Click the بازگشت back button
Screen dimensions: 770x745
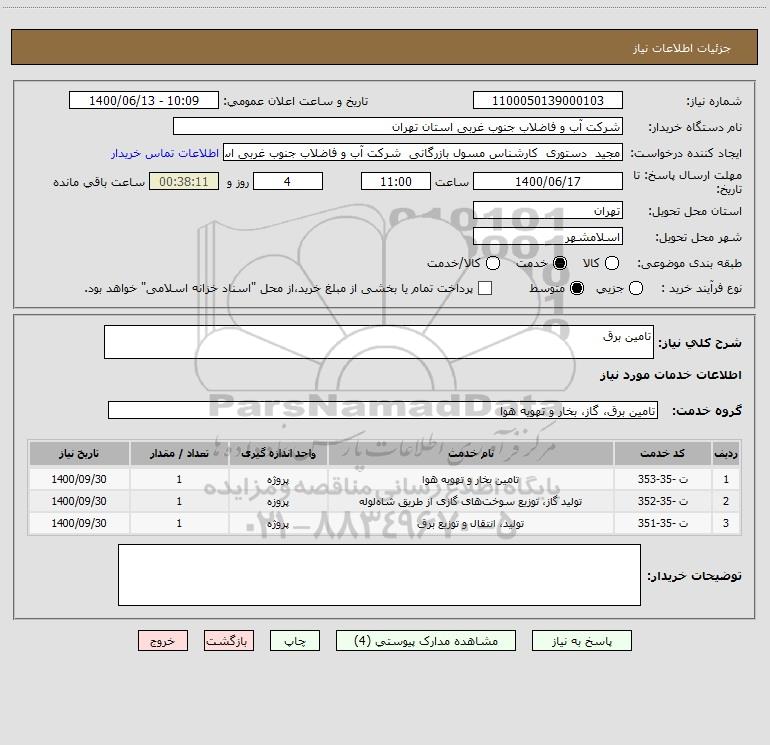coord(229,641)
